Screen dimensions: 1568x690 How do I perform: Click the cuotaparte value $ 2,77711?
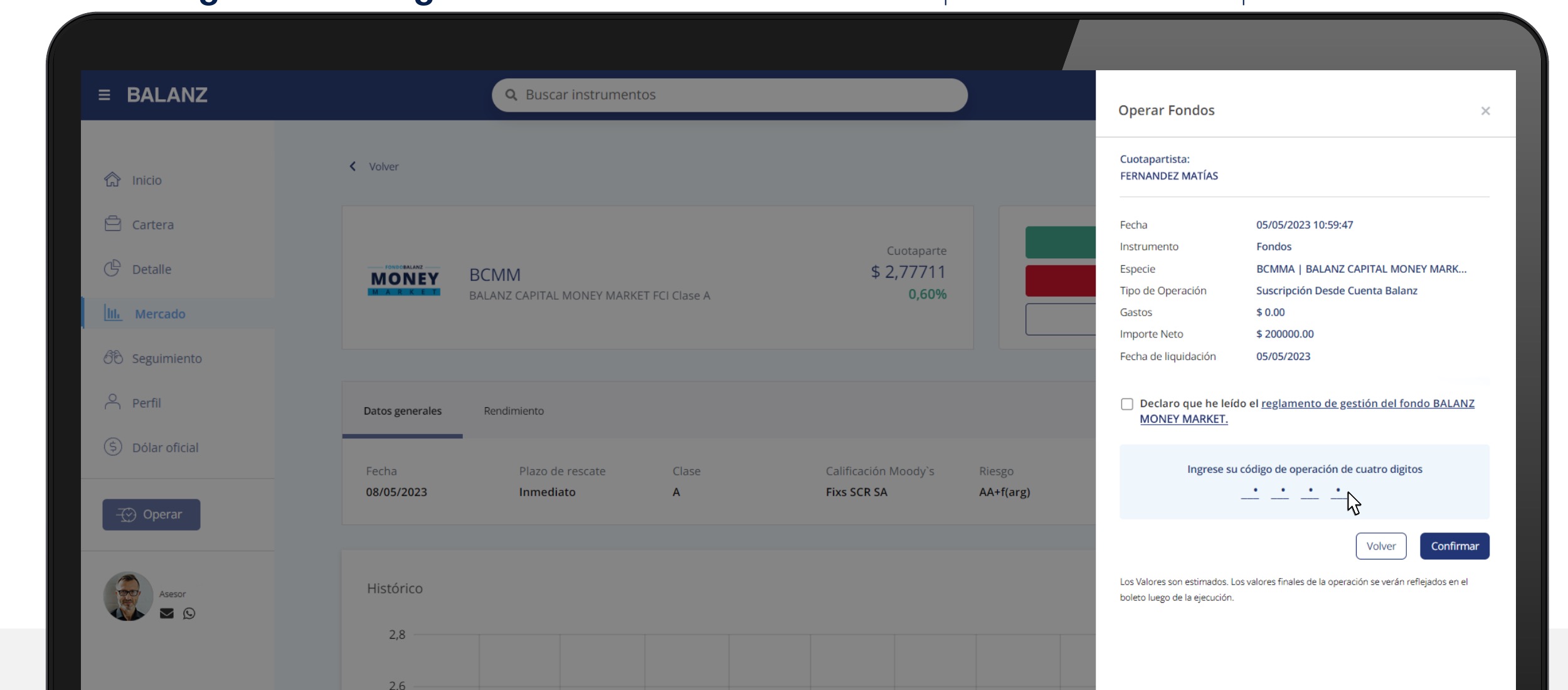point(908,272)
